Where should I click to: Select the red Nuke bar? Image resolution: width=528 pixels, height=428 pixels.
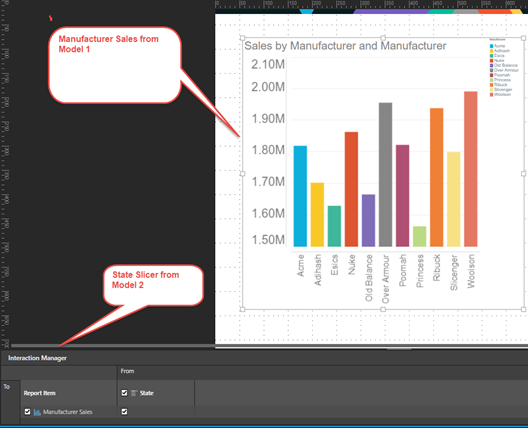(351, 189)
